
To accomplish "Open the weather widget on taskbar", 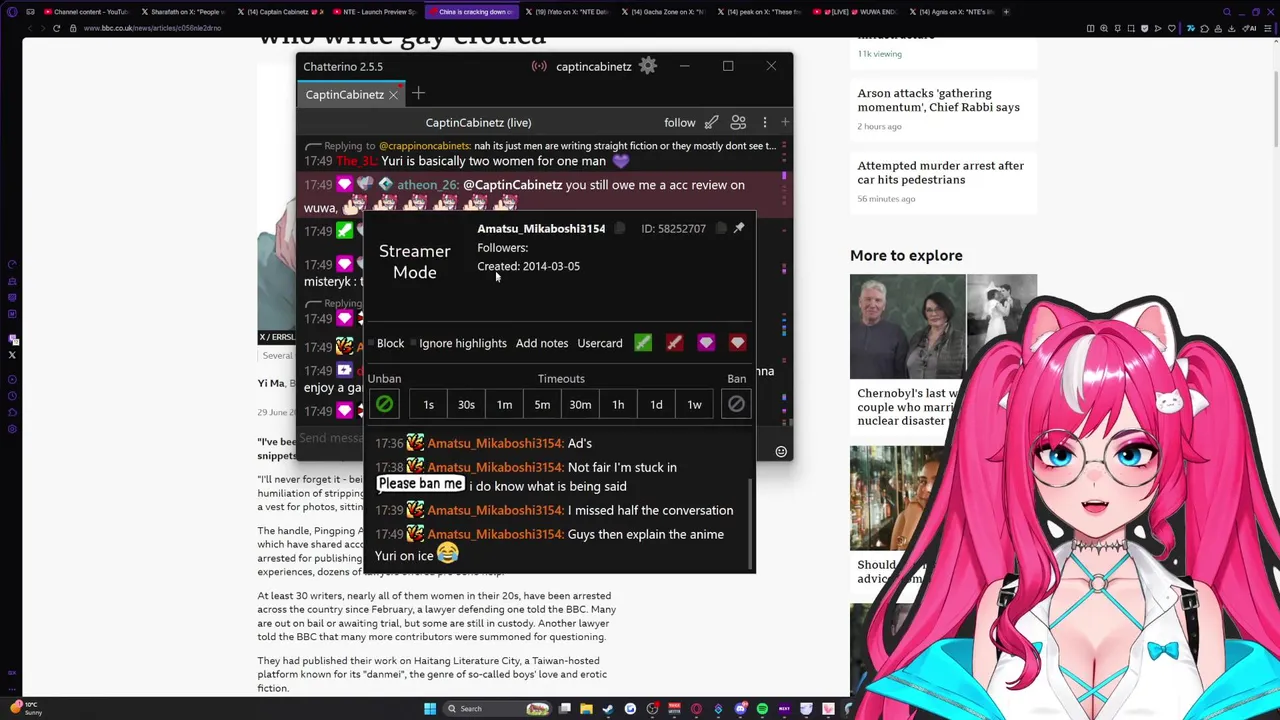I will pyautogui.click(x=28, y=708).
